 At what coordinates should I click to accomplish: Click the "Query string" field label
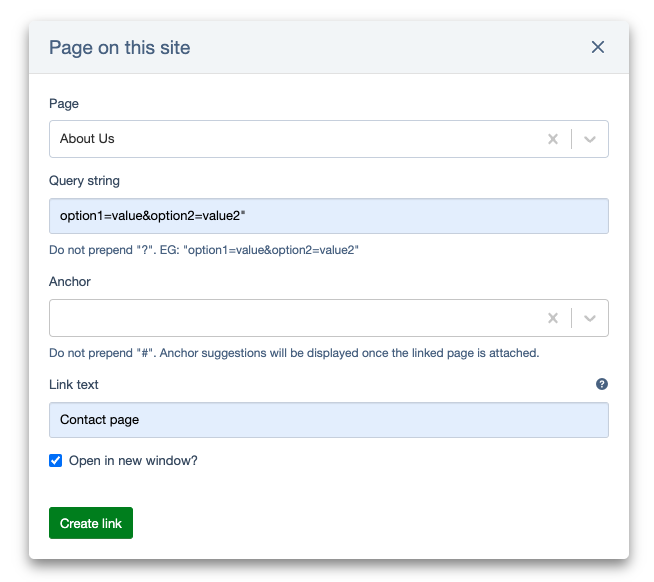[x=84, y=181]
